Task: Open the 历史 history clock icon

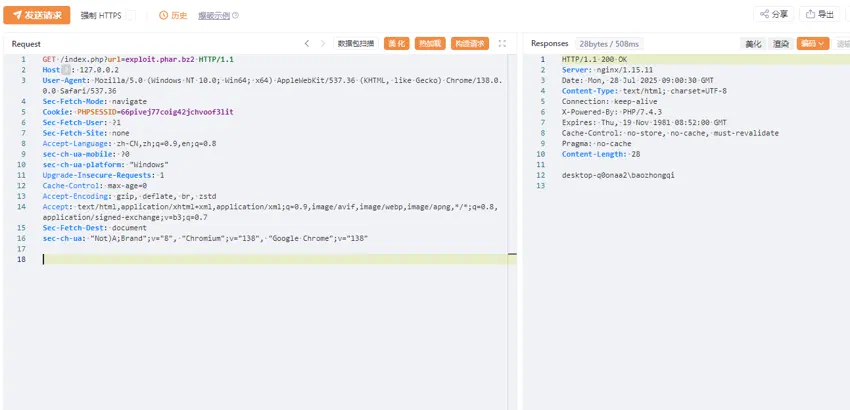Action: [164, 16]
